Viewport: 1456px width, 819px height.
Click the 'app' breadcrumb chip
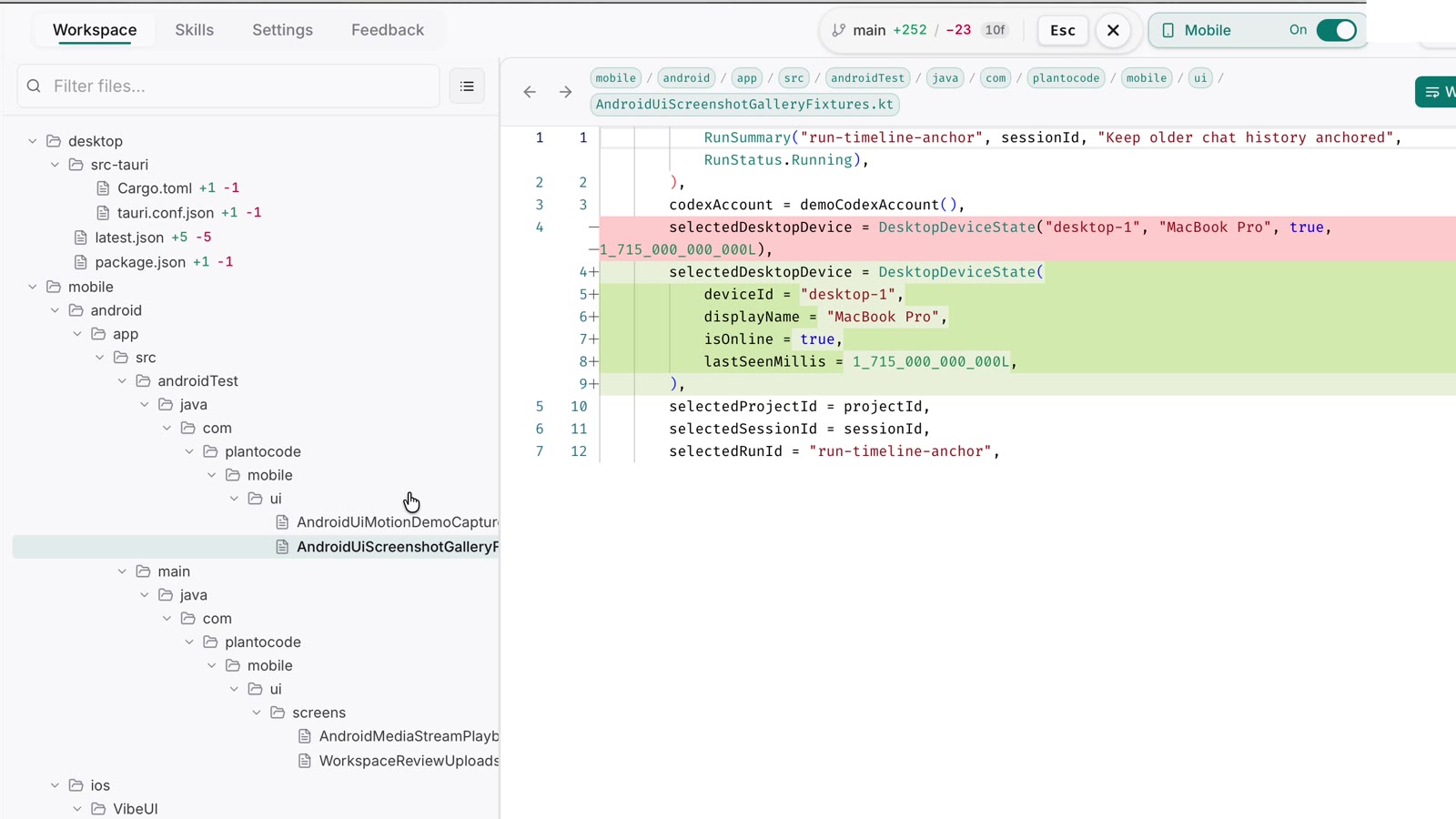pyautogui.click(x=747, y=78)
